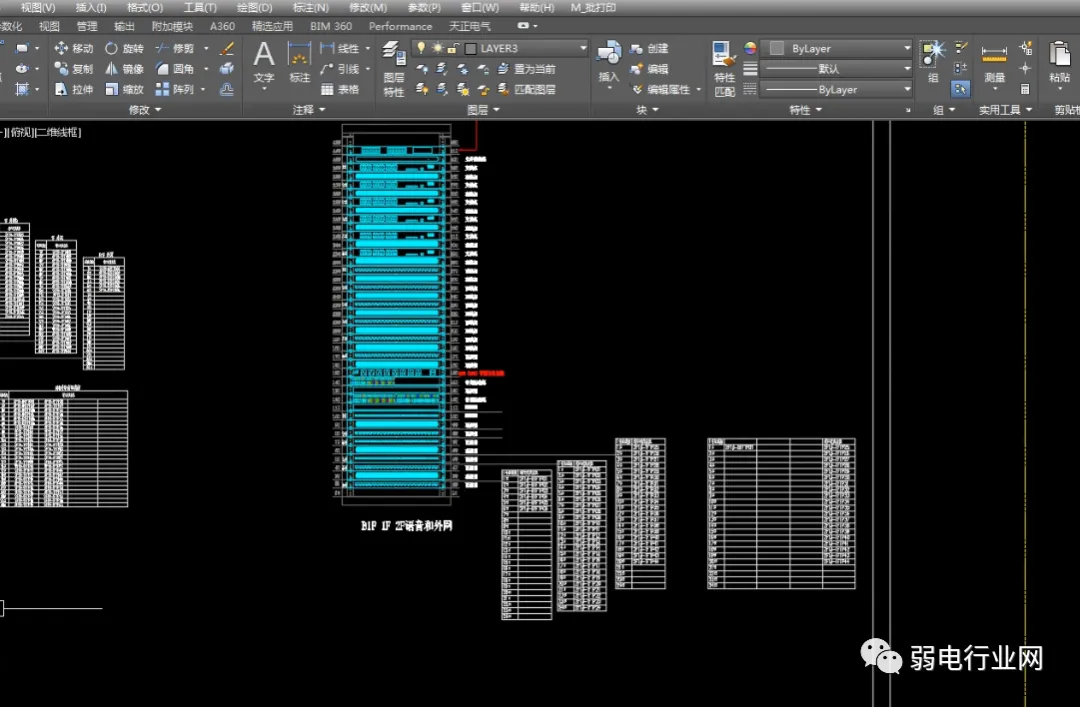Select the 缩放 (Scale) tool
This screenshot has width=1080, height=707.
(124, 90)
